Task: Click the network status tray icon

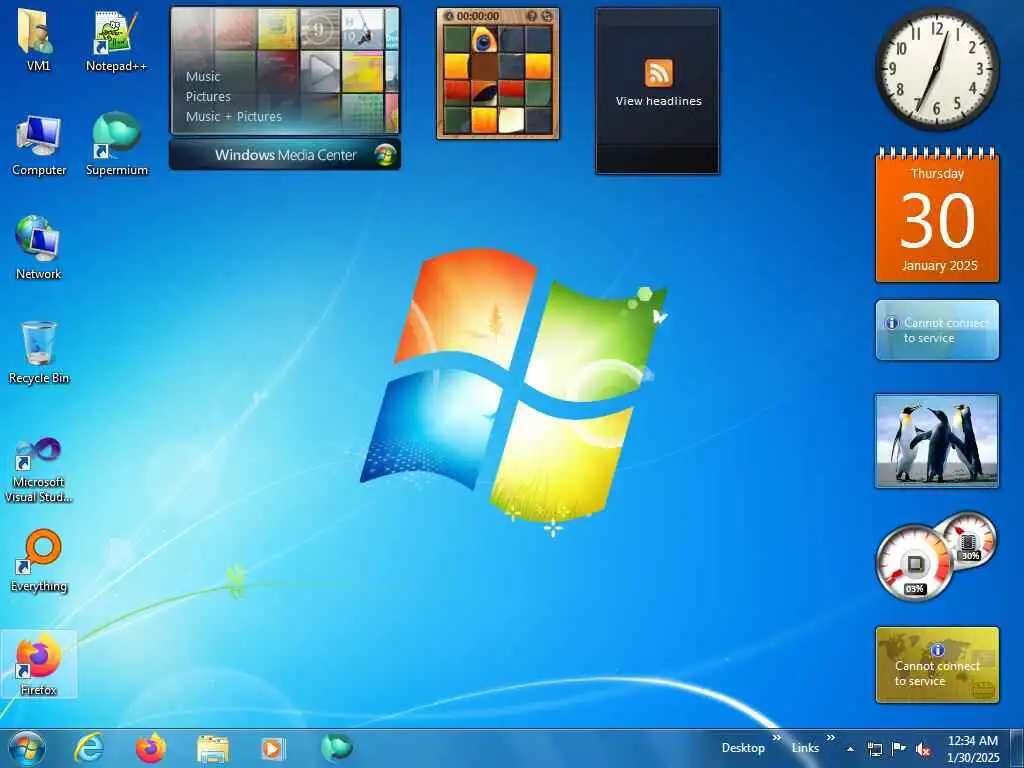Action: click(x=874, y=749)
